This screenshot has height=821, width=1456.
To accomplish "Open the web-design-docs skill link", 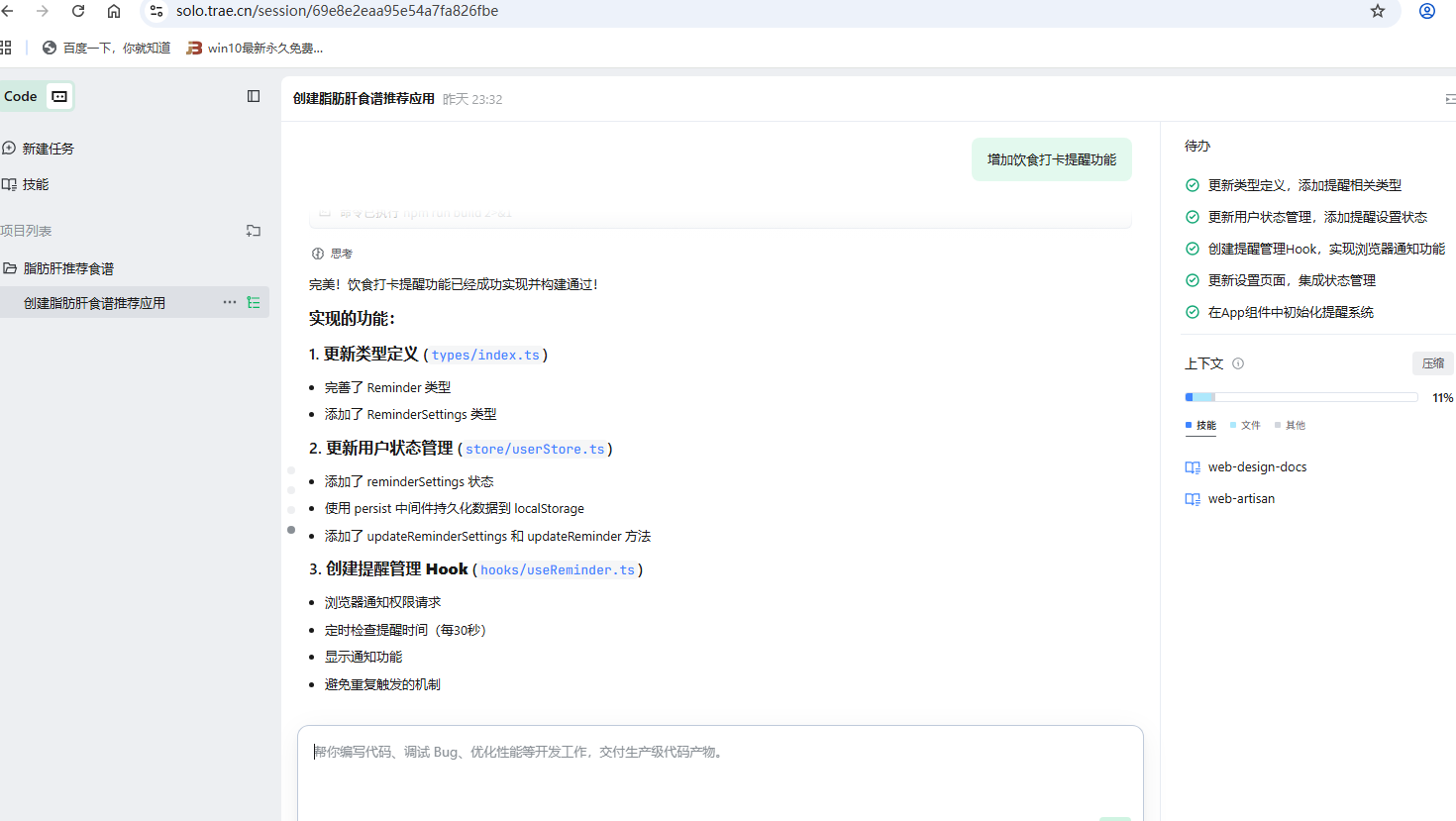I will tap(1257, 467).
